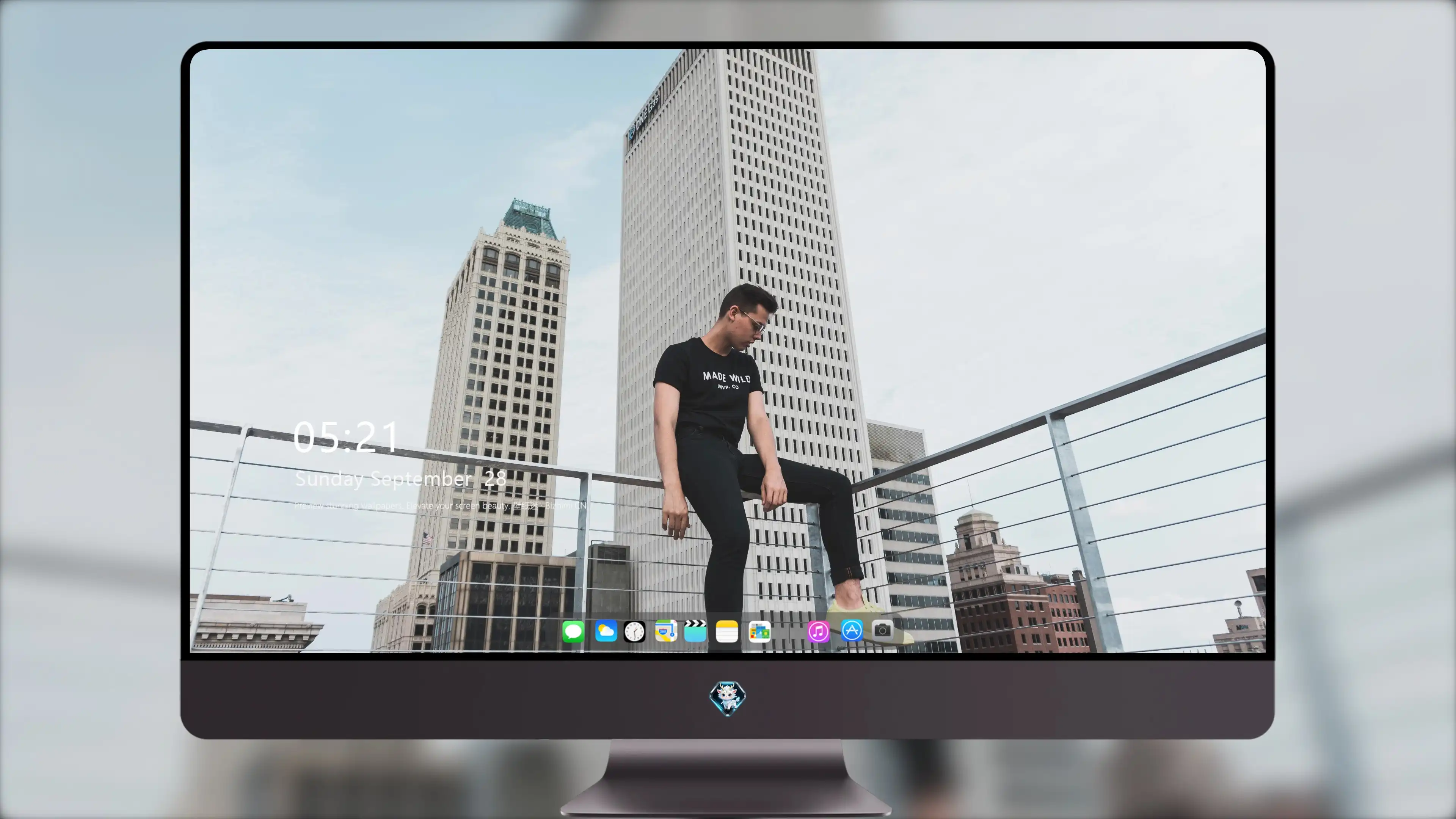The image size is (1456, 819).
Task: Open the yellow Notes app in dock
Action: point(727,631)
